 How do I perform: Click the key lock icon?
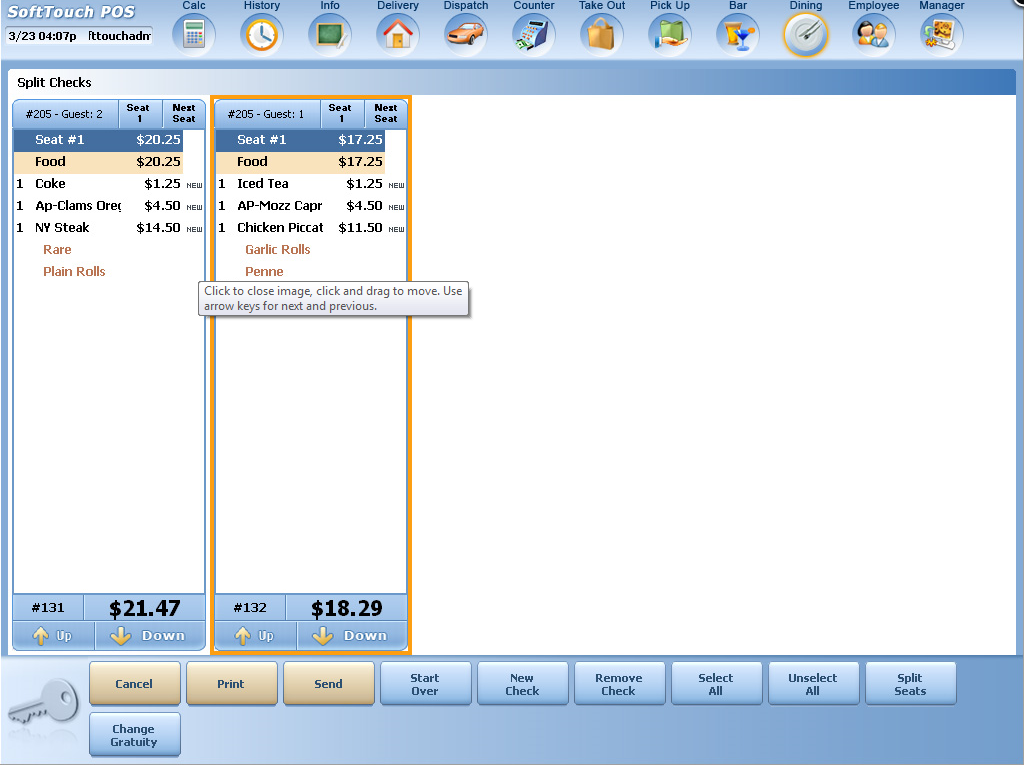coord(44,702)
